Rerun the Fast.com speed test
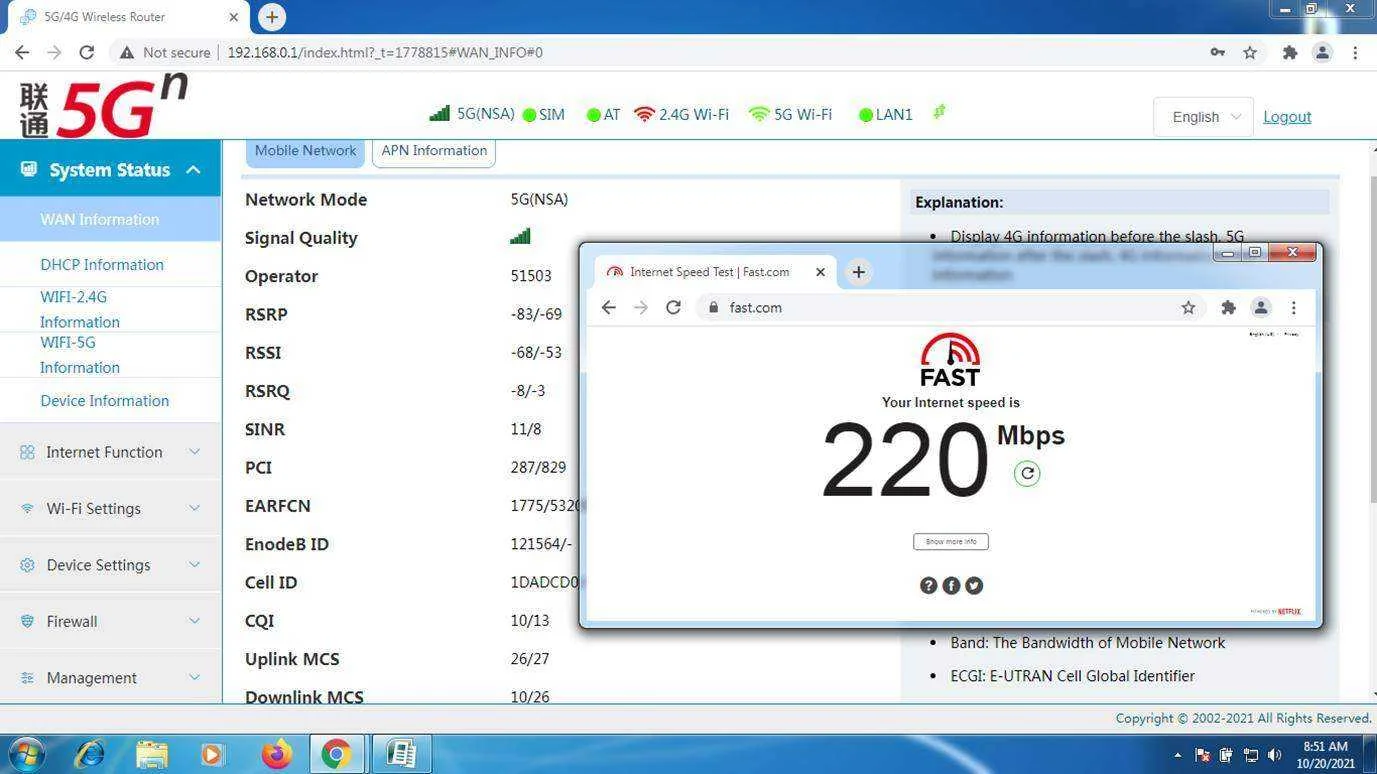The image size is (1377, 774). point(1027,474)
